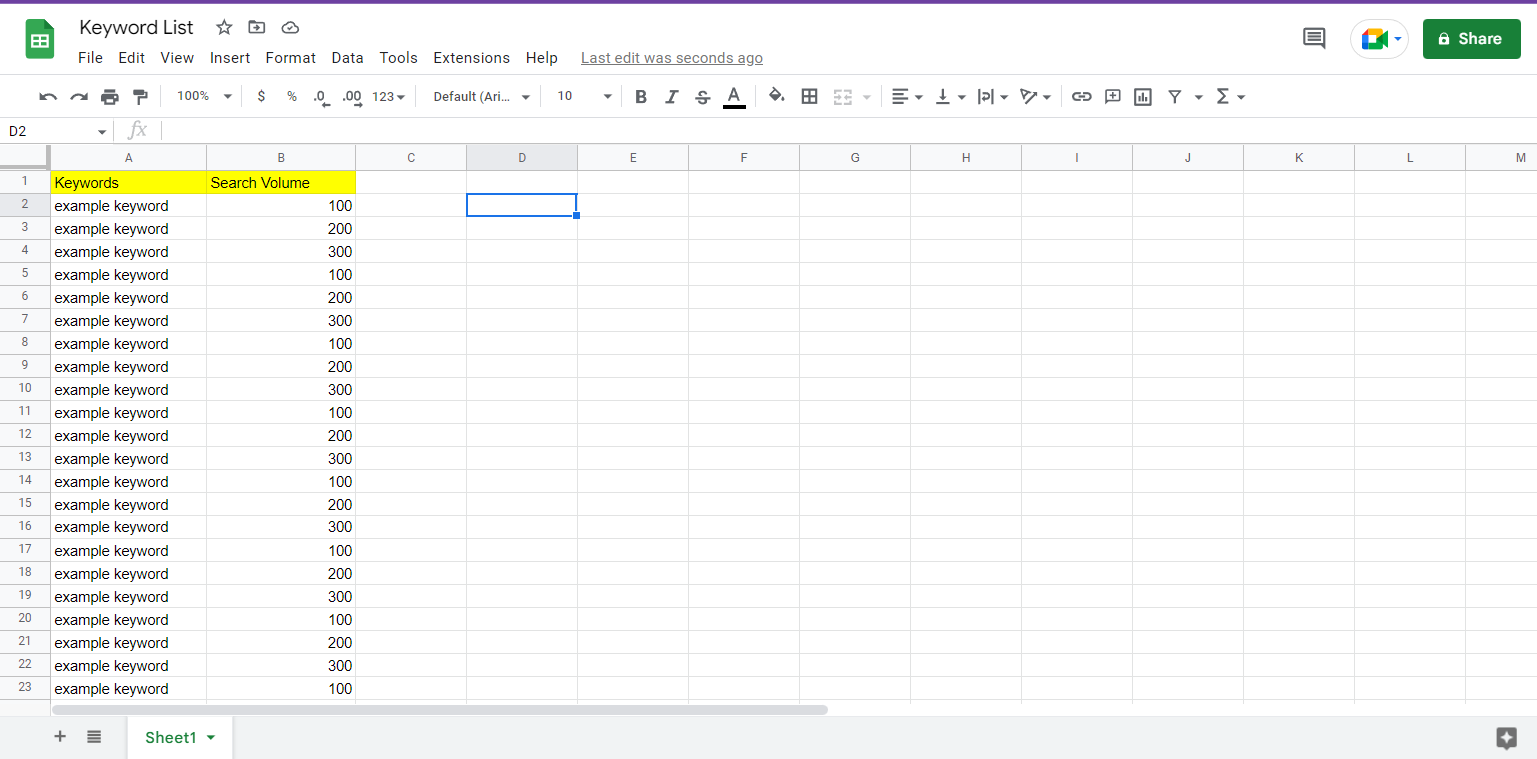The height and width of the screenshot is (759, 1537).
Task: Select column D header
Action: click(522, 157)
